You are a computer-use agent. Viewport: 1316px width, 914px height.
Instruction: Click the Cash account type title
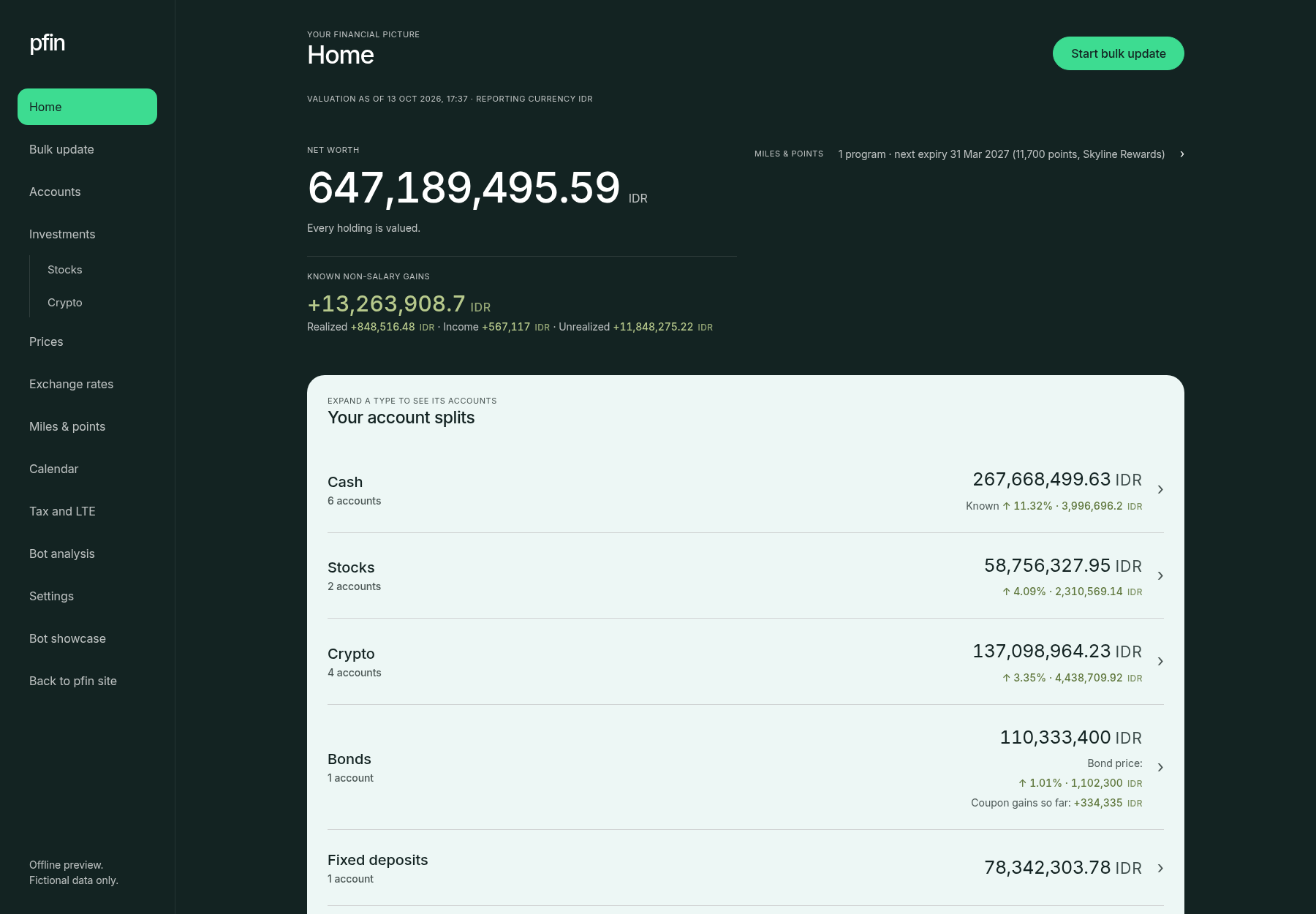coord(345,482)
